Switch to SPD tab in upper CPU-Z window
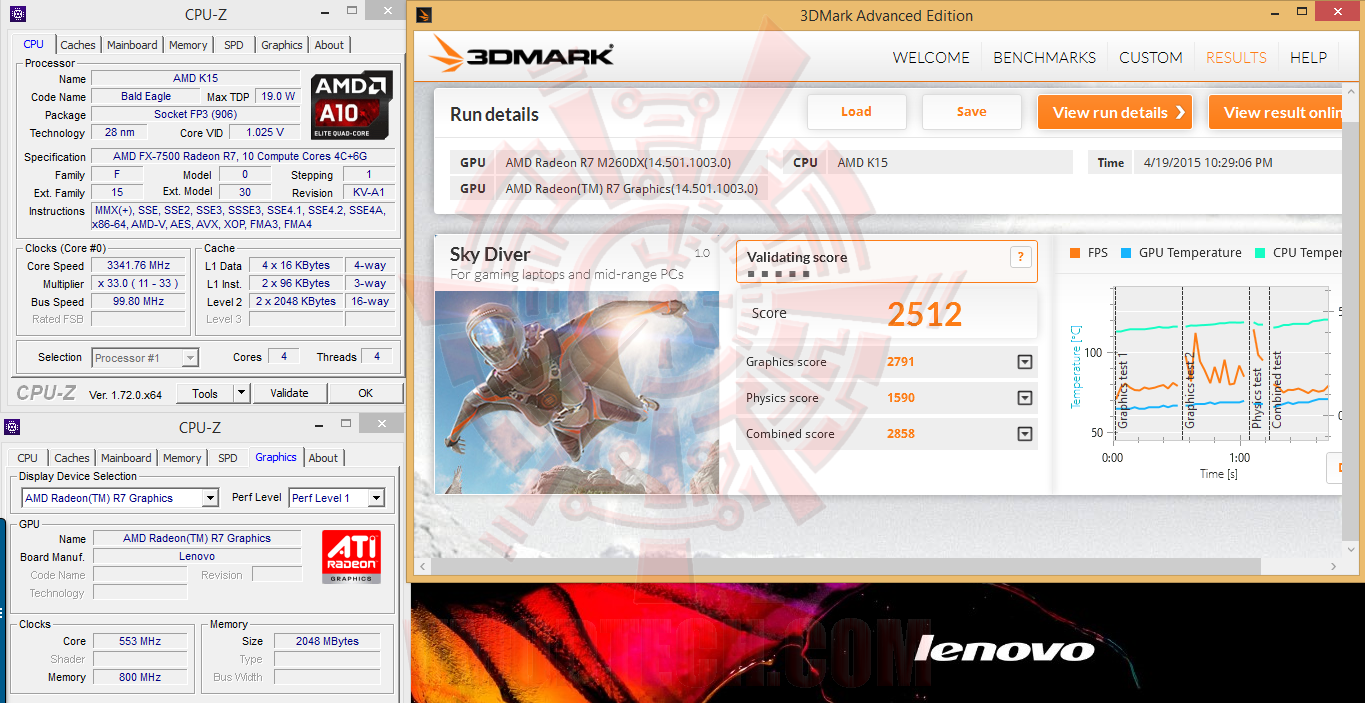This screenshot has width=1365, height=703. click(233, 45)
